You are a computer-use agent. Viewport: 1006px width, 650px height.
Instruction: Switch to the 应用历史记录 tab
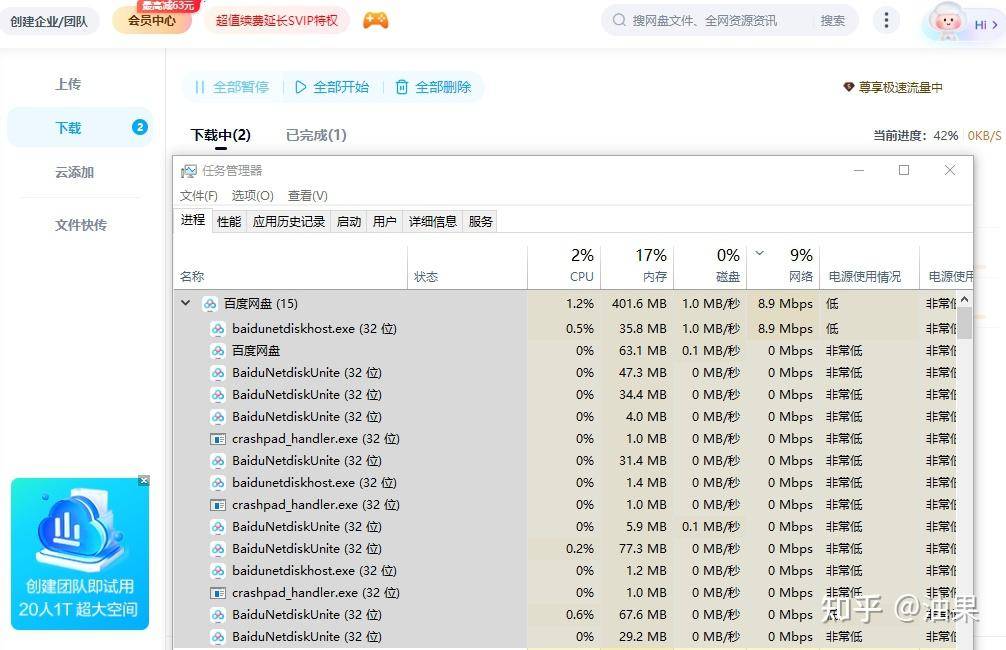pos(289,221)
